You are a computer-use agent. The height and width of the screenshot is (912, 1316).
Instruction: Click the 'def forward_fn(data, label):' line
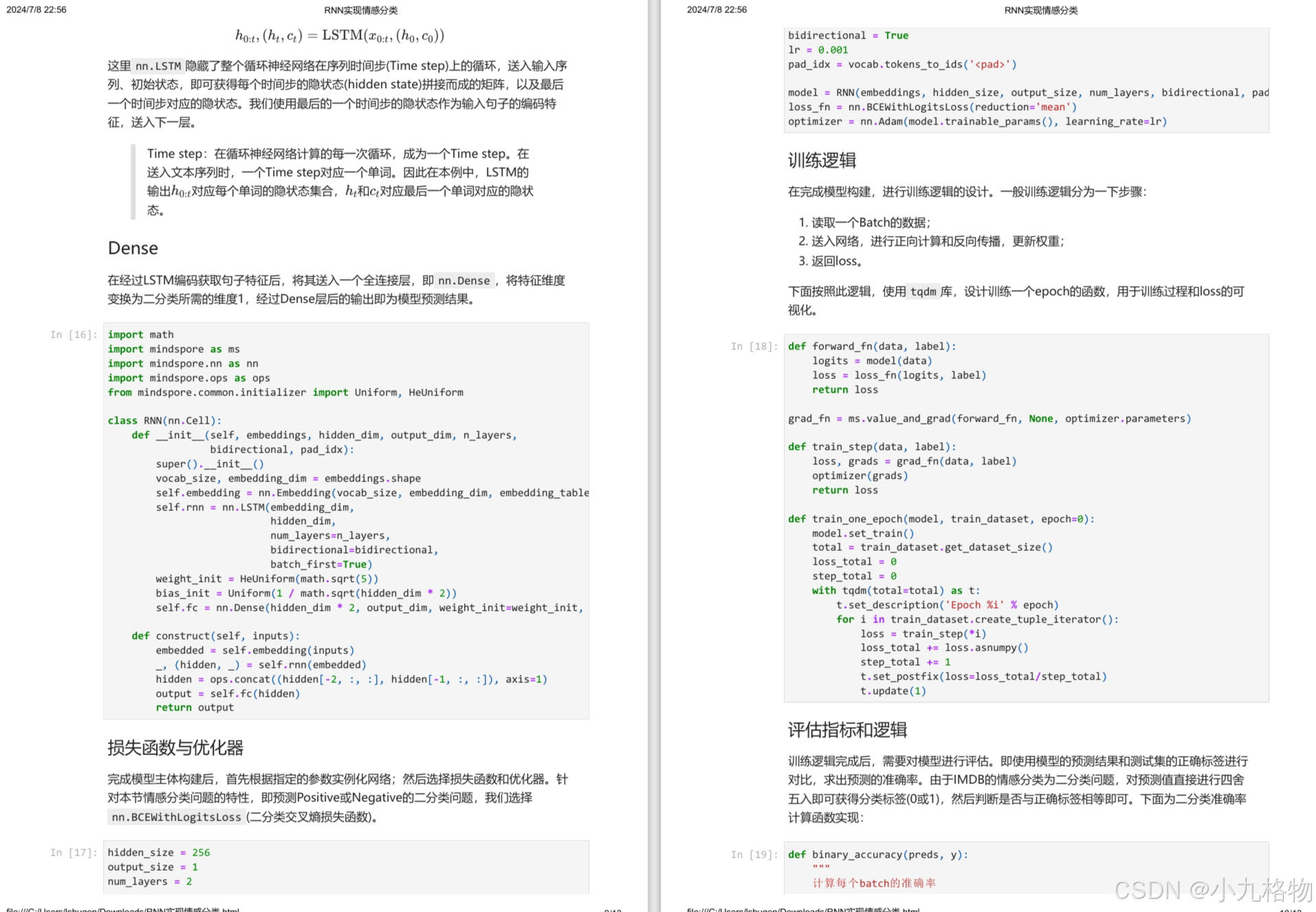(x=872, y=347)
